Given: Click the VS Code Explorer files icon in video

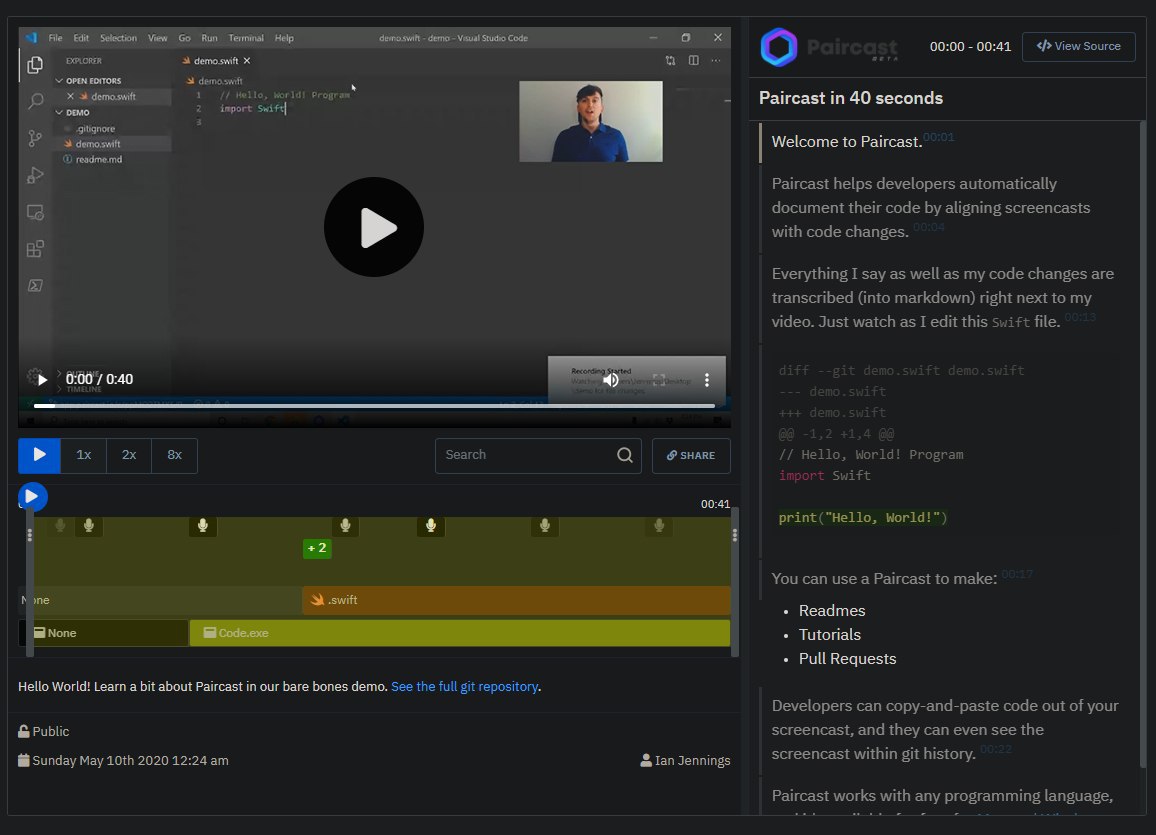Looking at the screenshot, I should (35, 65).
